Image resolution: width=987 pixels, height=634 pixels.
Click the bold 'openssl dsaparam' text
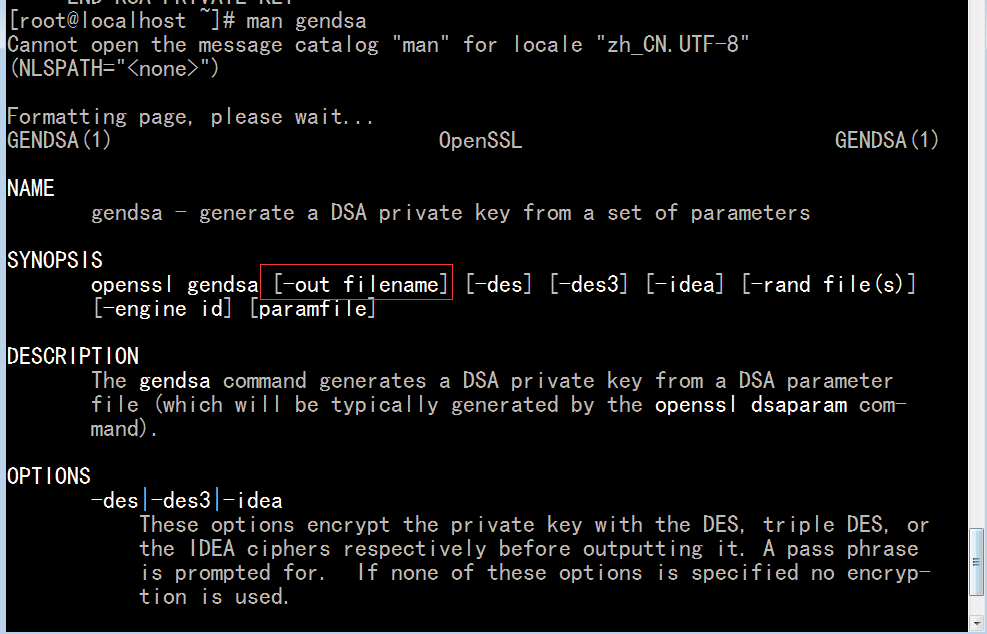[x=751, y=405]
